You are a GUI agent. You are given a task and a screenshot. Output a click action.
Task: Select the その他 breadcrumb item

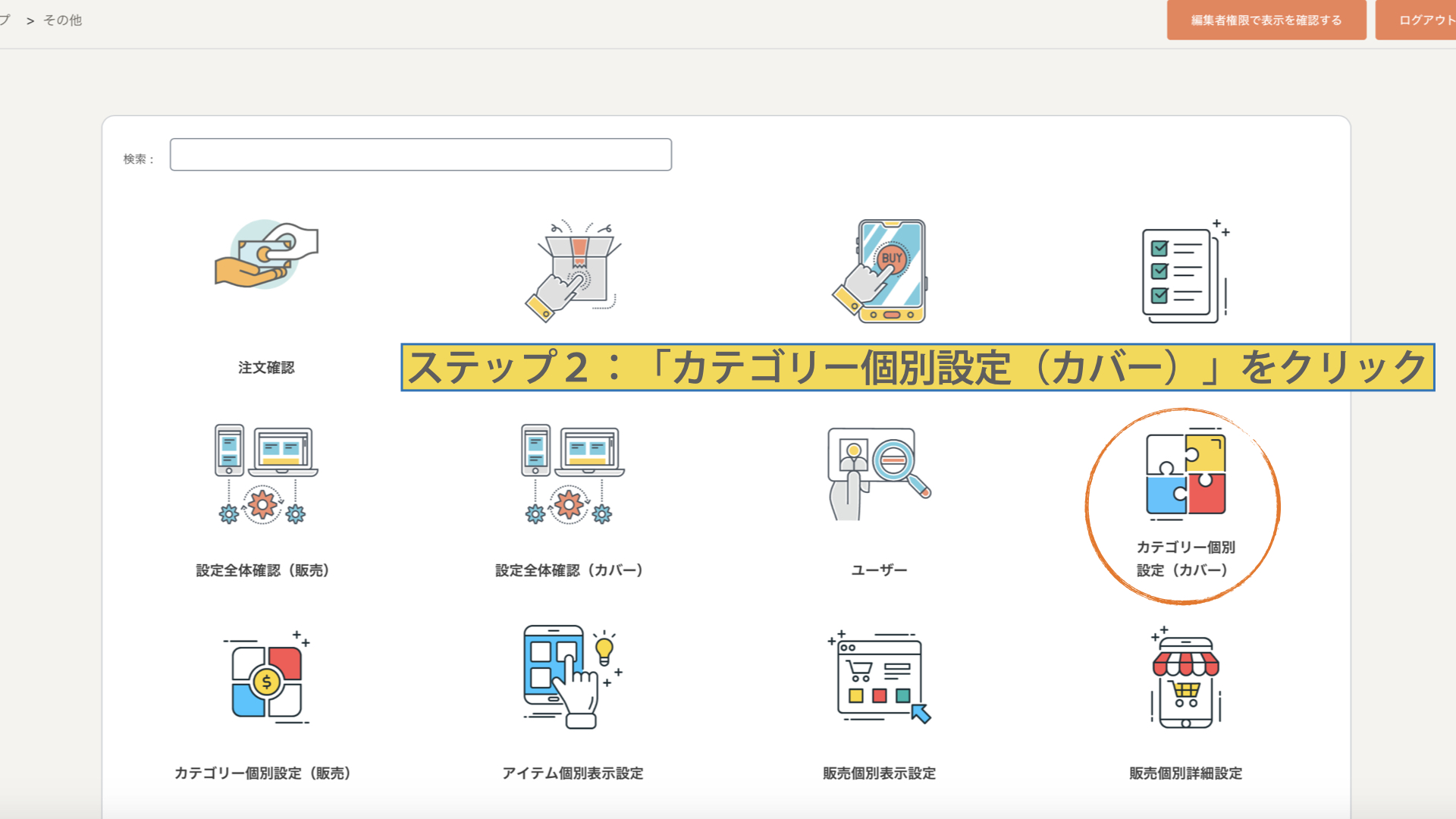(62, 20)
